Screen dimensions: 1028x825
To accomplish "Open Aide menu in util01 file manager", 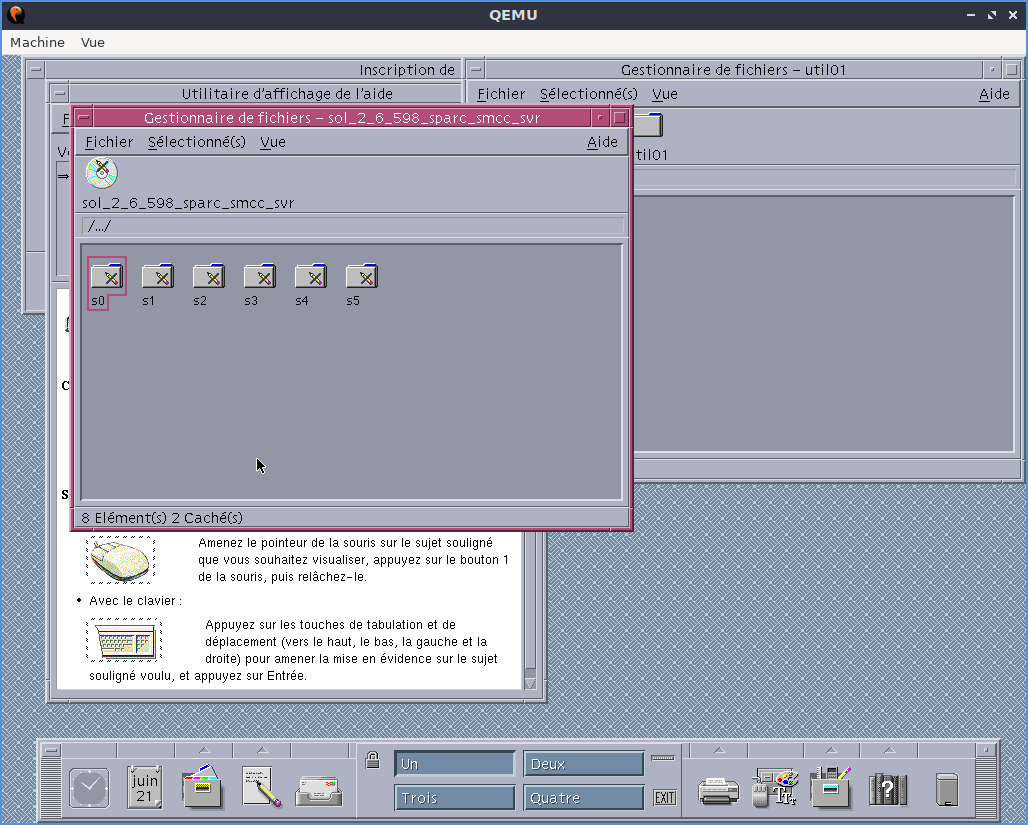I will (994, 94).
